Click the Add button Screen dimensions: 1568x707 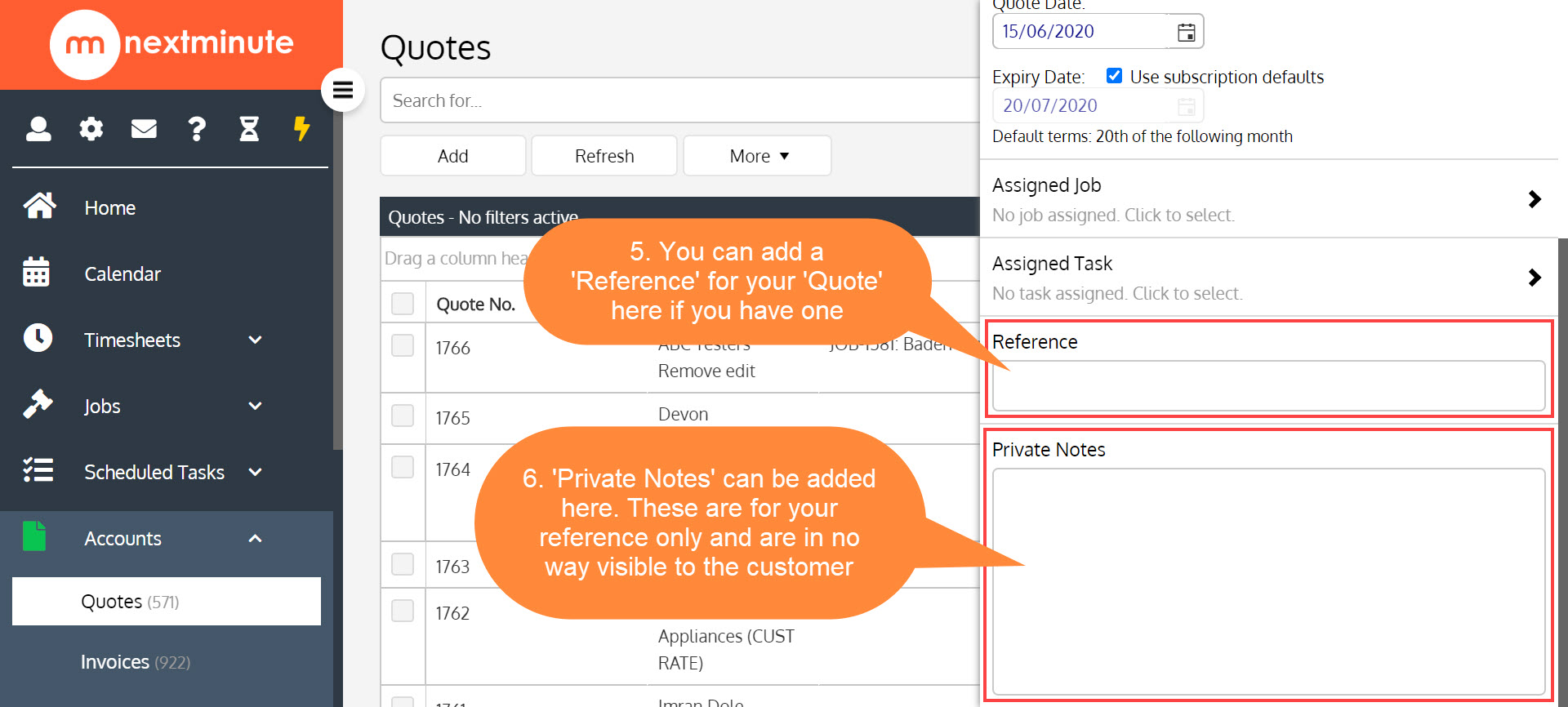click(453, 156)
